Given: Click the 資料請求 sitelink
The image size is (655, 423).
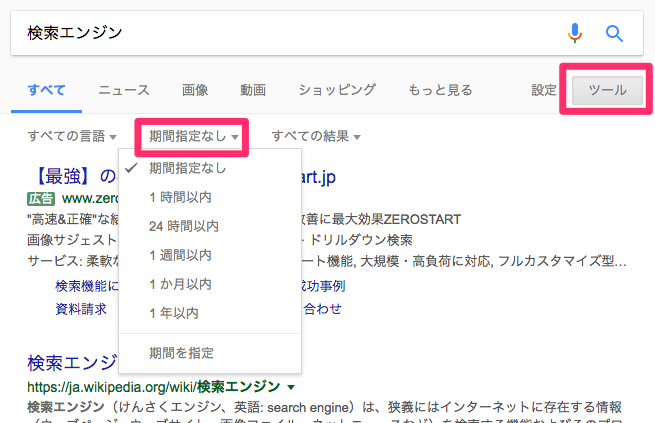Looking at the screenshot, I should tap(81, 309).
